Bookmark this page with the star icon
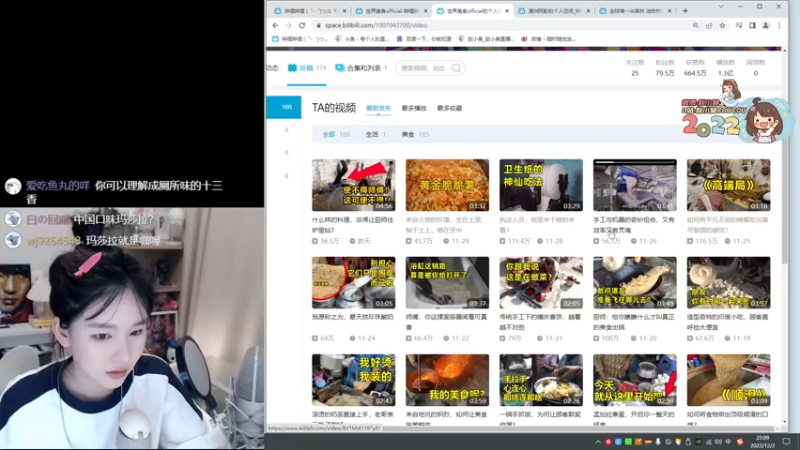800x450 pixels. (x=722, y=26)
